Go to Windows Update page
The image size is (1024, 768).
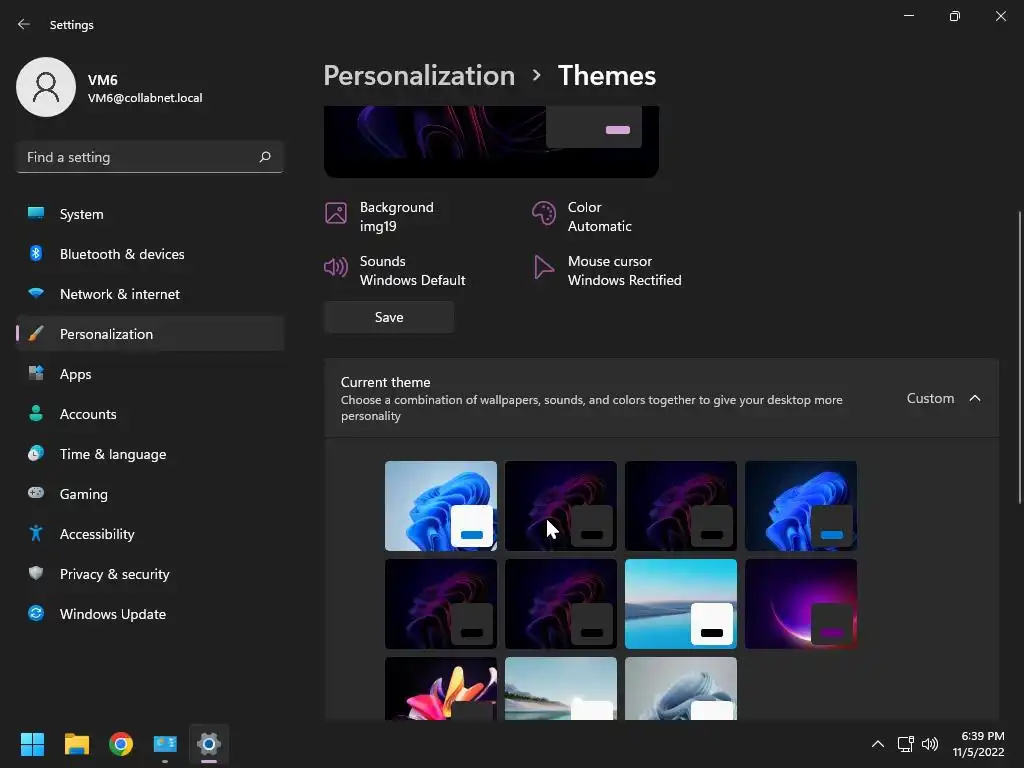(x=150, y=614)
